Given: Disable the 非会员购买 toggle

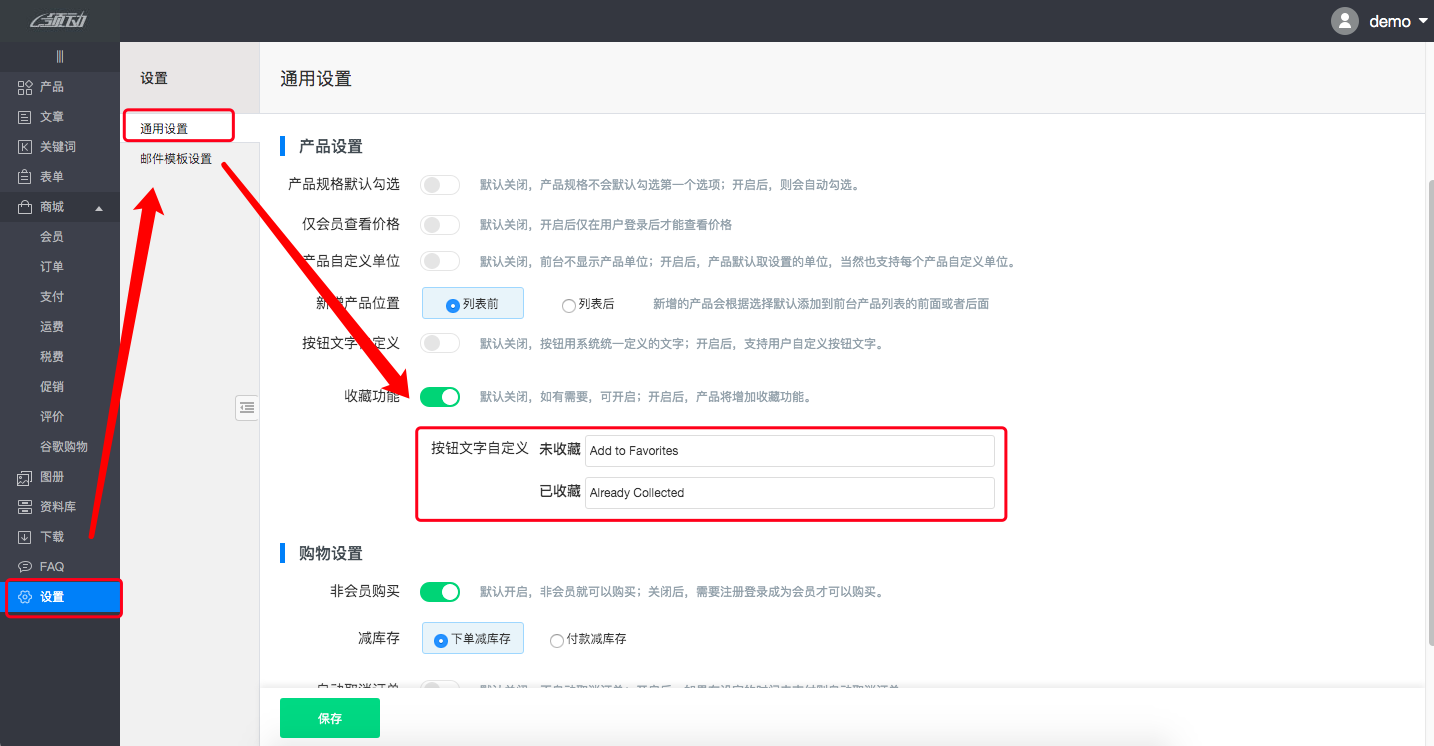Looking at the screenshot, I should click(x=440, y=591).
